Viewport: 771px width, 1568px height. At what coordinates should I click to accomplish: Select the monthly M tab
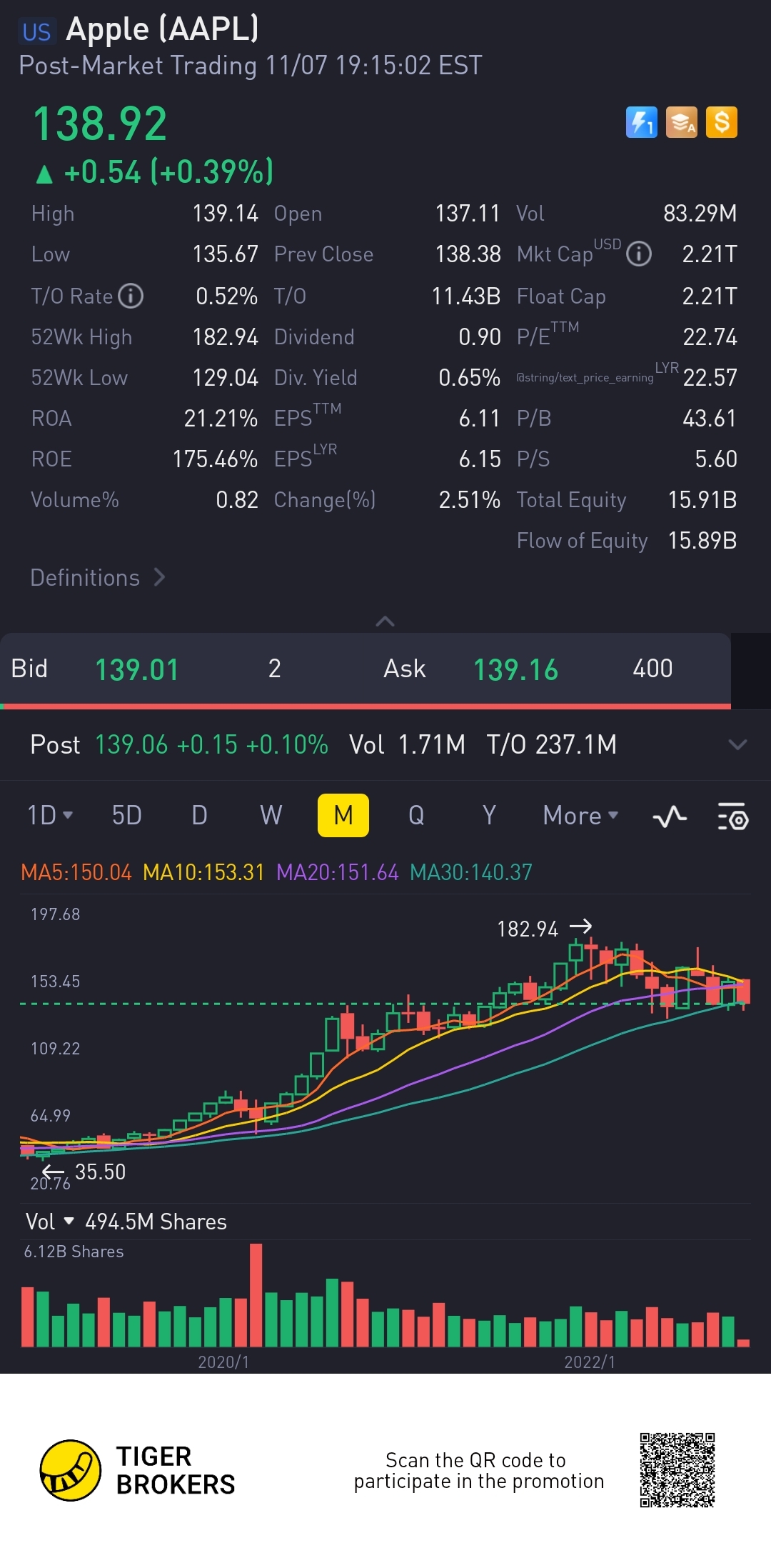(x=343, y=815)
